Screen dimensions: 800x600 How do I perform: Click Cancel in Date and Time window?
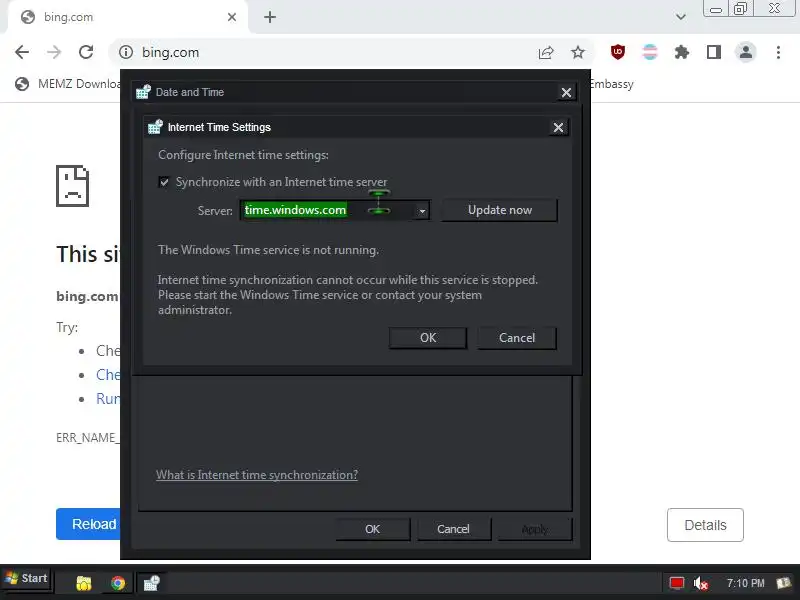pyautogui.click(x=453, y=529)
